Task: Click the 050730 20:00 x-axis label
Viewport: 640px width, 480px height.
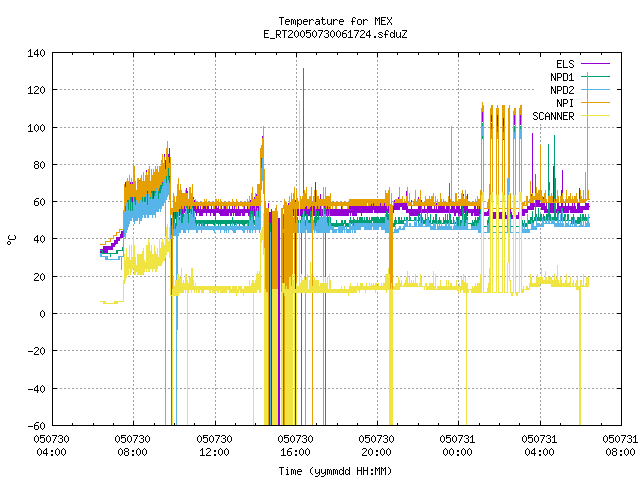Action: pyautogui.click(x=376, y=446)
